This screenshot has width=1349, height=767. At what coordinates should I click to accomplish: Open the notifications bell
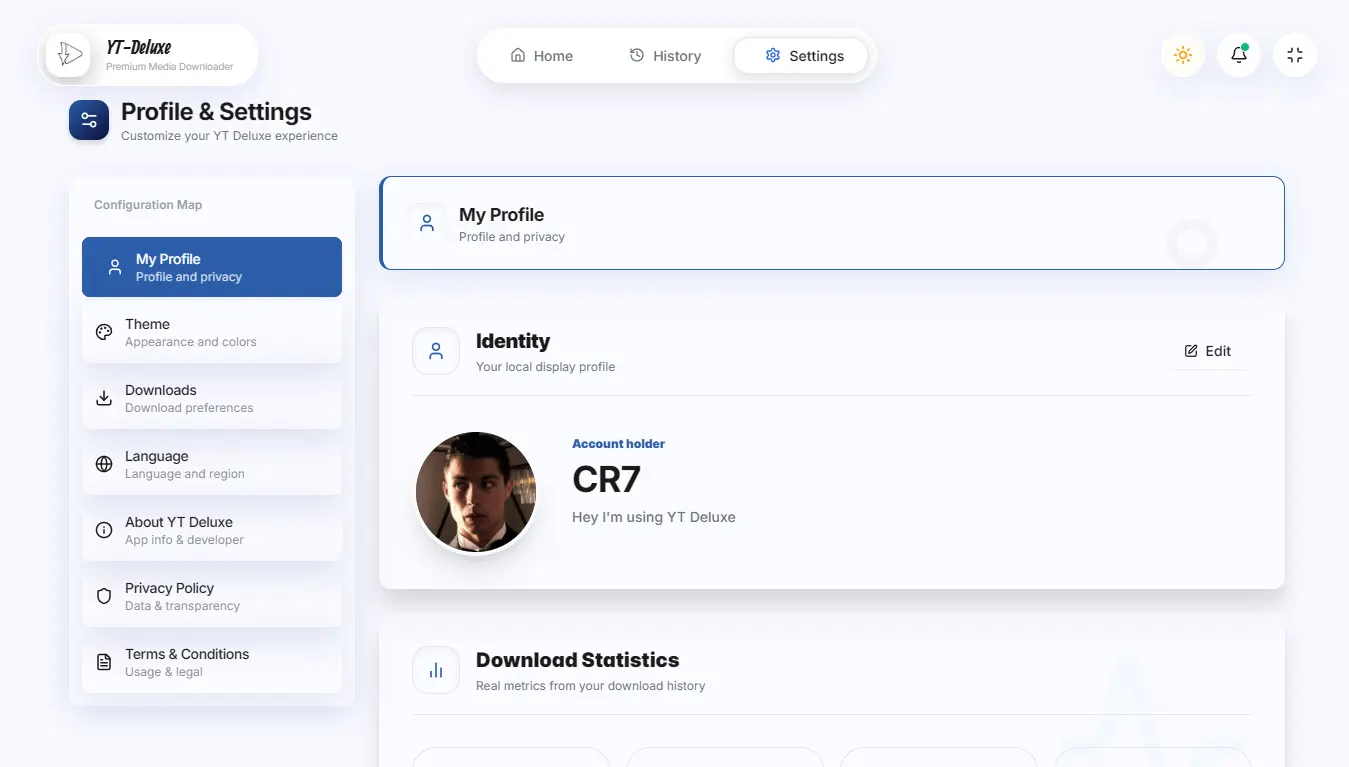(x=1239, y=55)
